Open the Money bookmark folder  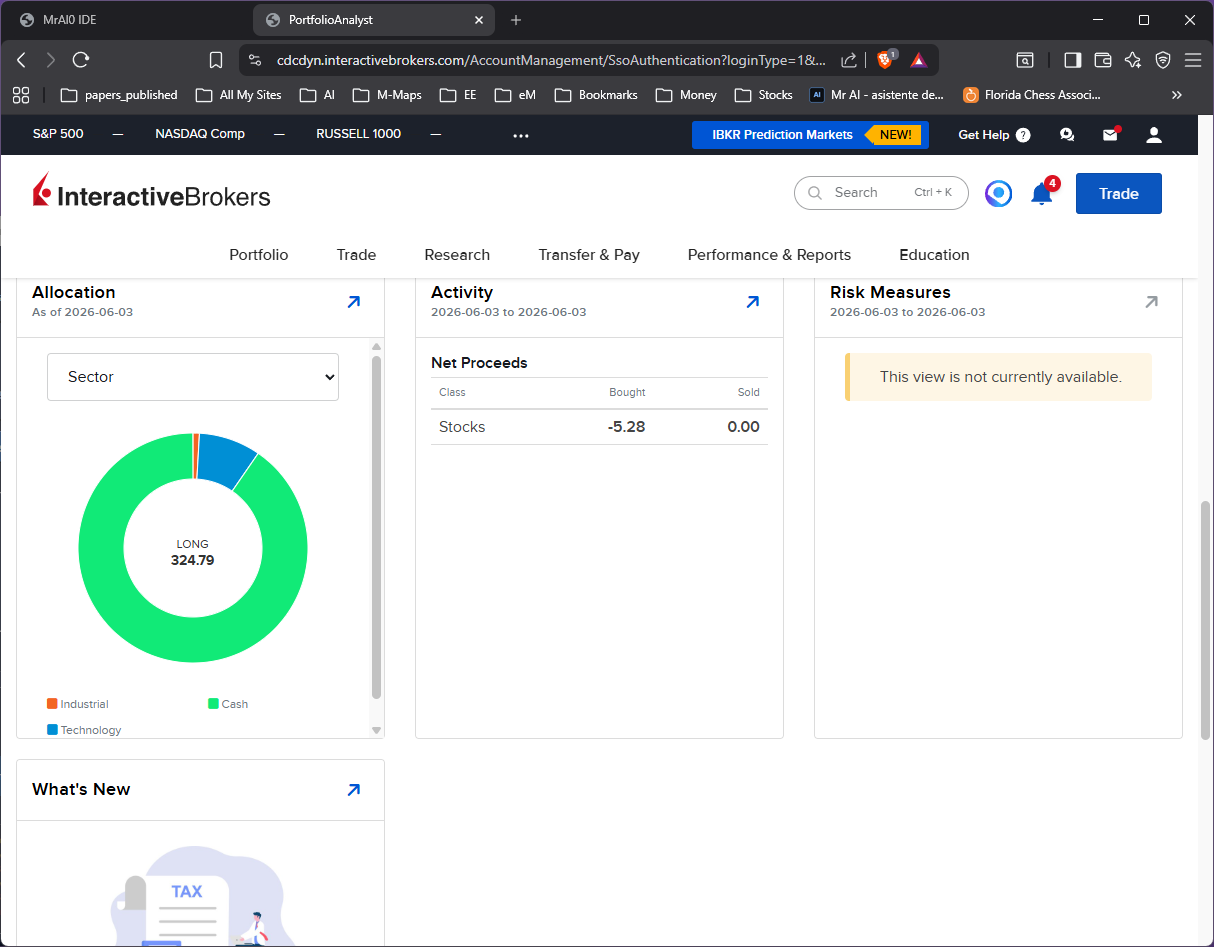pyautogui.click(x=686, y=95)
